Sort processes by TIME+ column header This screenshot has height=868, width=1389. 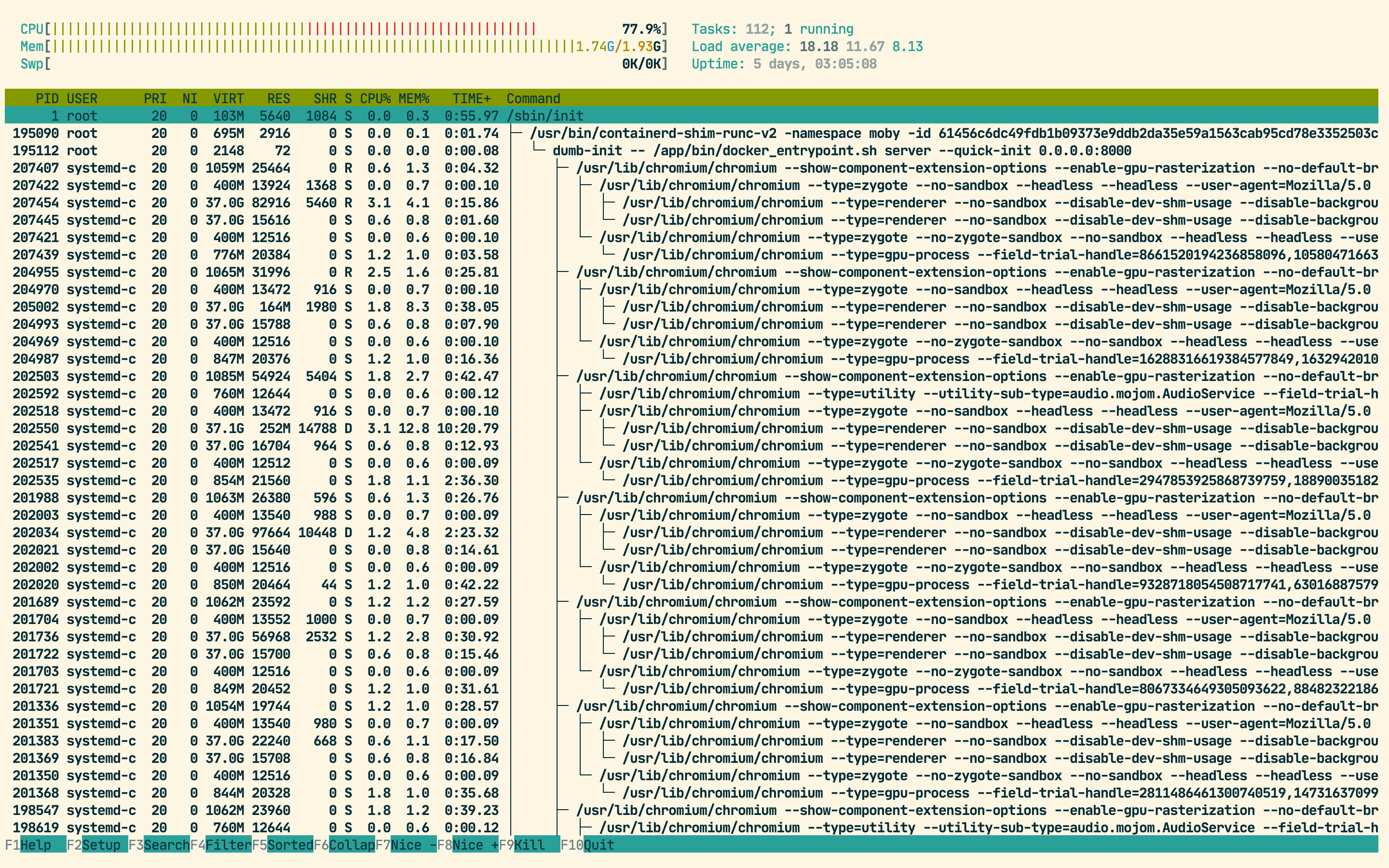[x=471, y=99]
